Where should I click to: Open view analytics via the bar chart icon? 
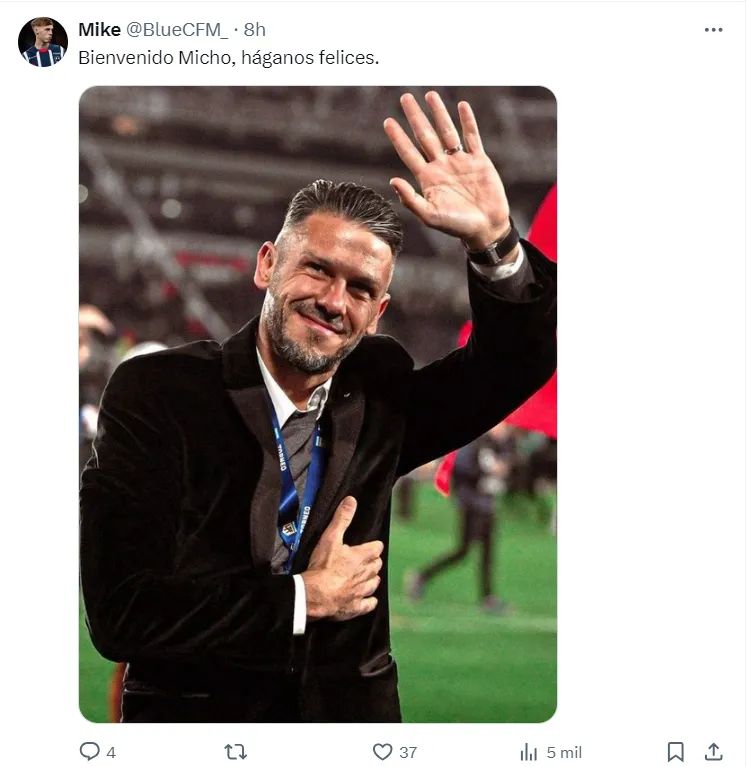pos(529,752)
